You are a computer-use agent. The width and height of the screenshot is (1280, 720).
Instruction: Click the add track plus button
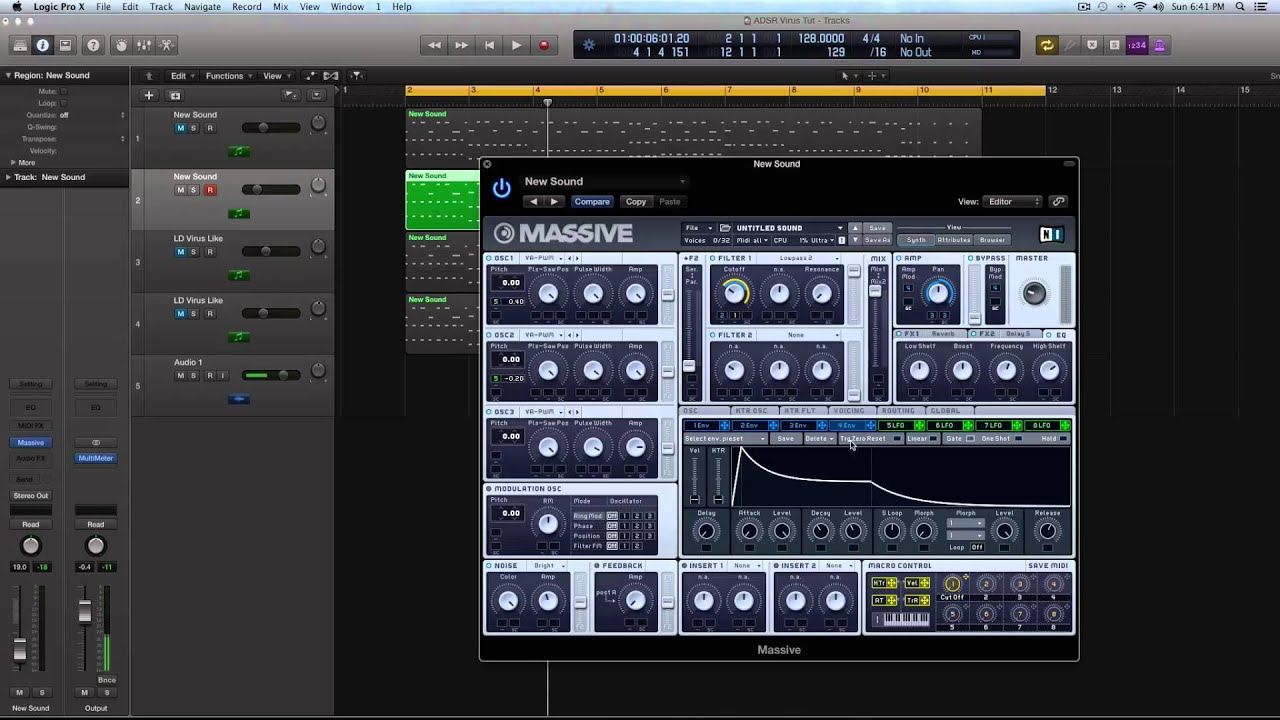pos(149,95)
